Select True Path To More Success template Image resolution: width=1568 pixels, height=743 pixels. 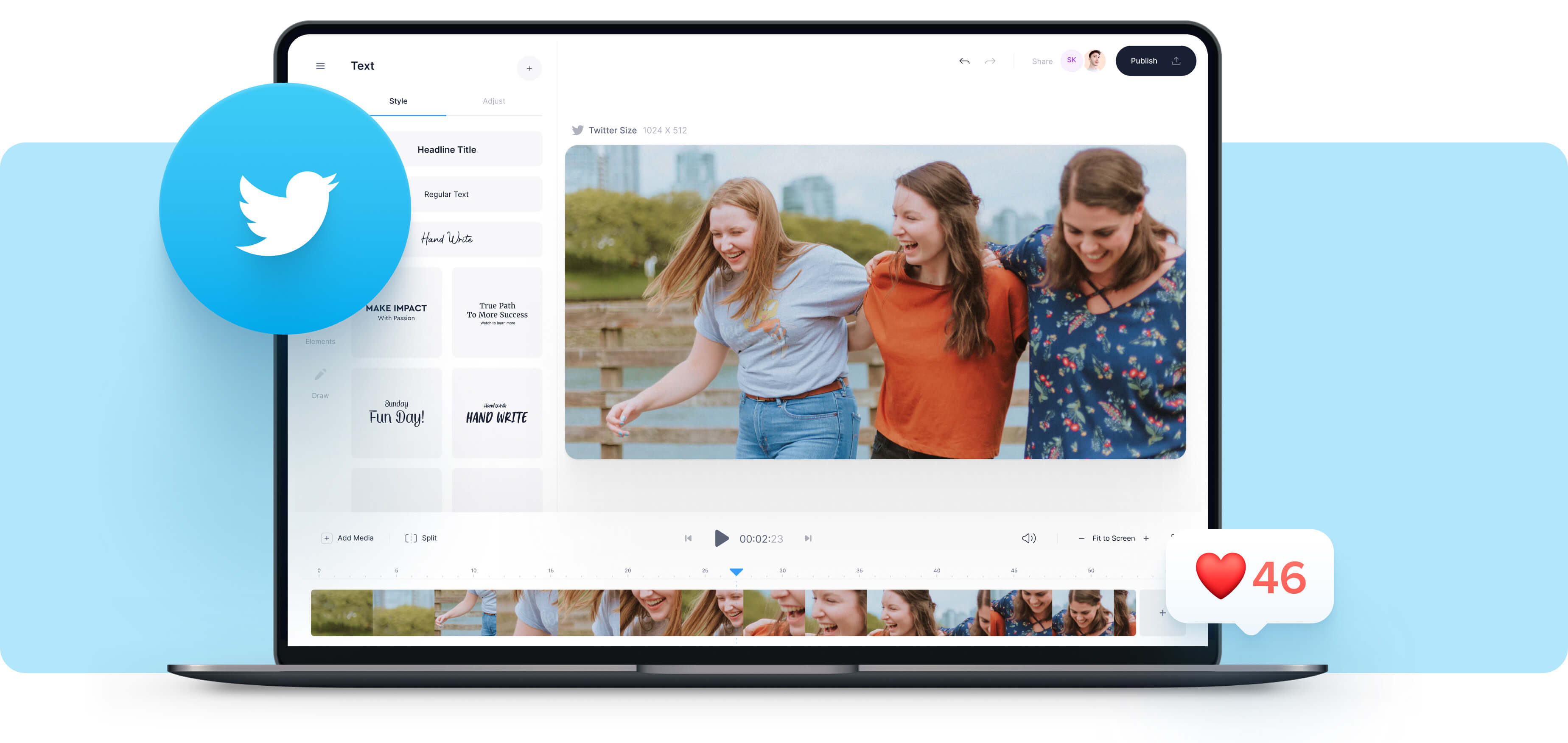click(497, 312)
